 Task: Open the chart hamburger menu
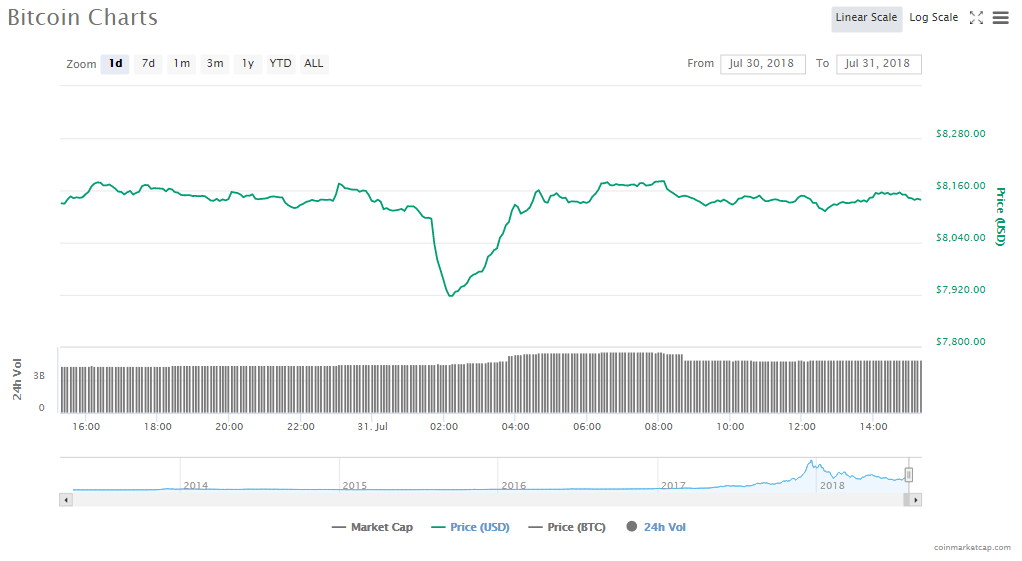click(x=1000, y=18)
